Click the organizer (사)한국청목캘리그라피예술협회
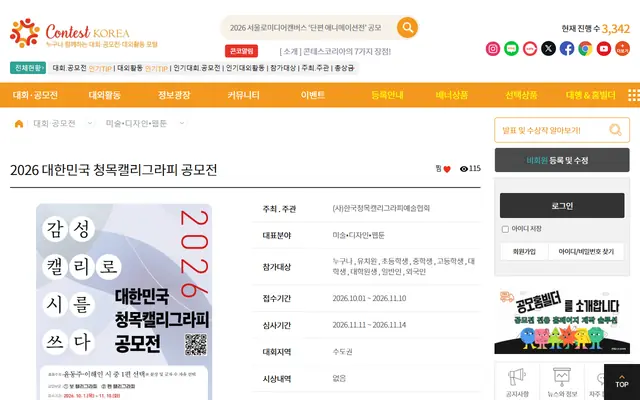640x400 pixels. coord(381,208)
